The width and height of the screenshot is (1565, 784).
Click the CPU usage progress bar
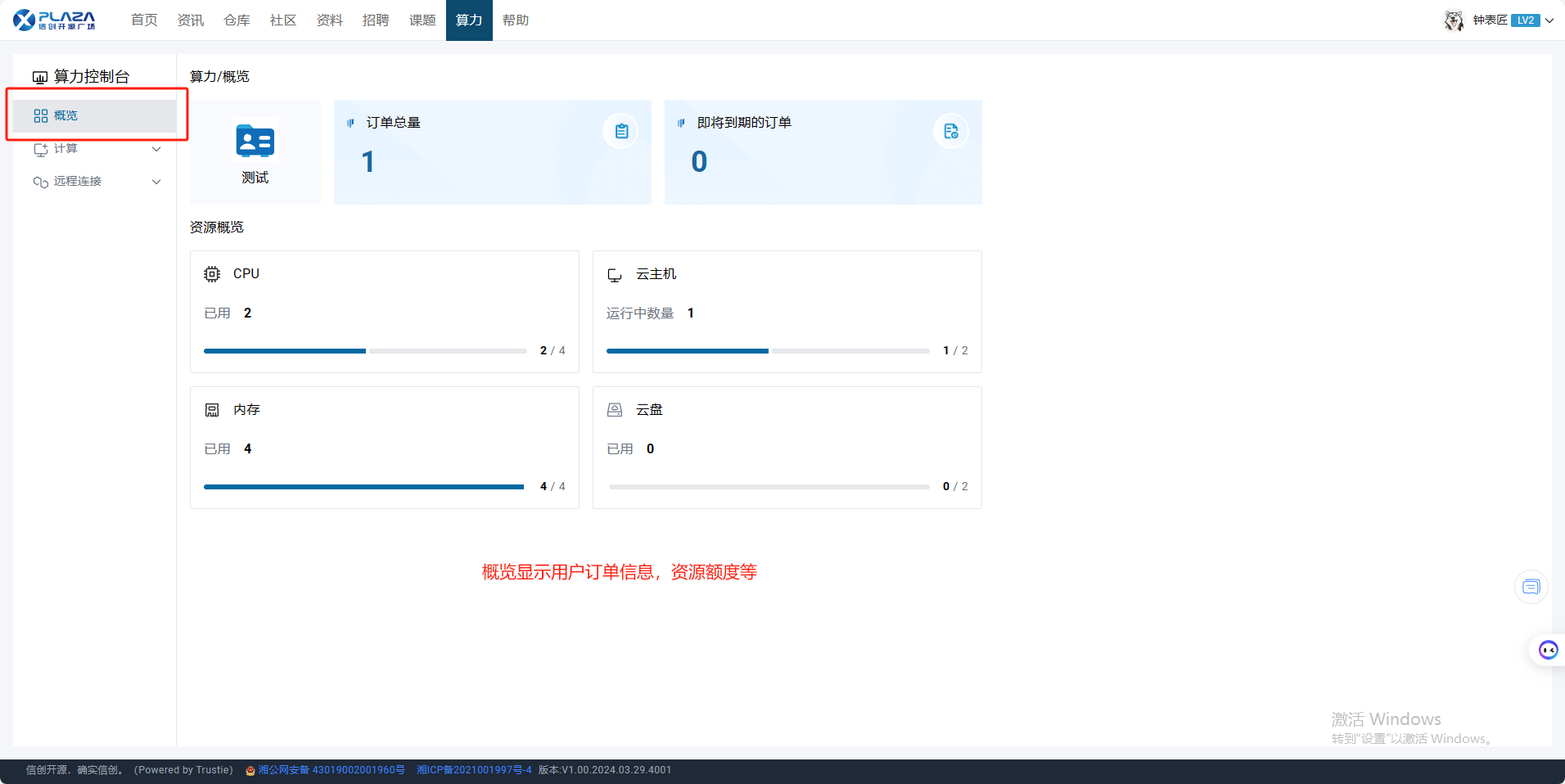click(x=365, y=351)
